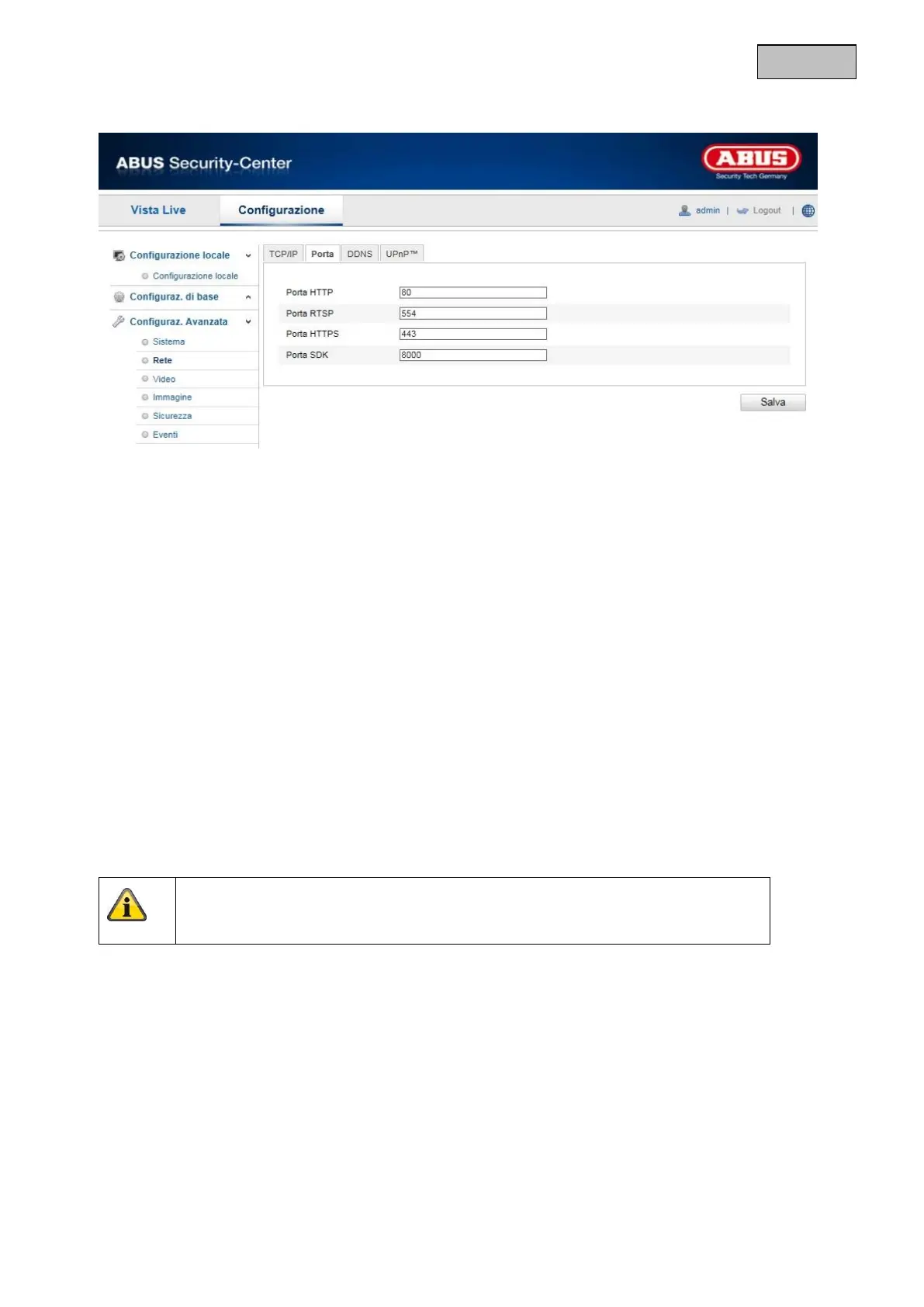The height and width of the screenshot is (1307, 924).
Task: Click the Porta RTSP input field
Action: (x=473, y=314)
